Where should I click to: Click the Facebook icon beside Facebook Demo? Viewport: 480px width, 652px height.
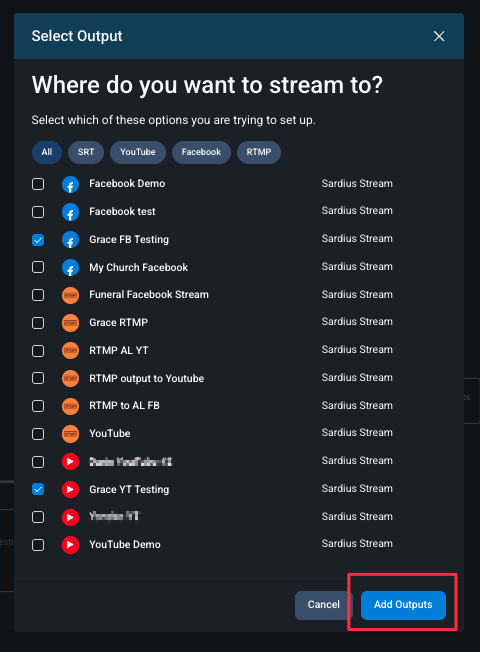70,184
